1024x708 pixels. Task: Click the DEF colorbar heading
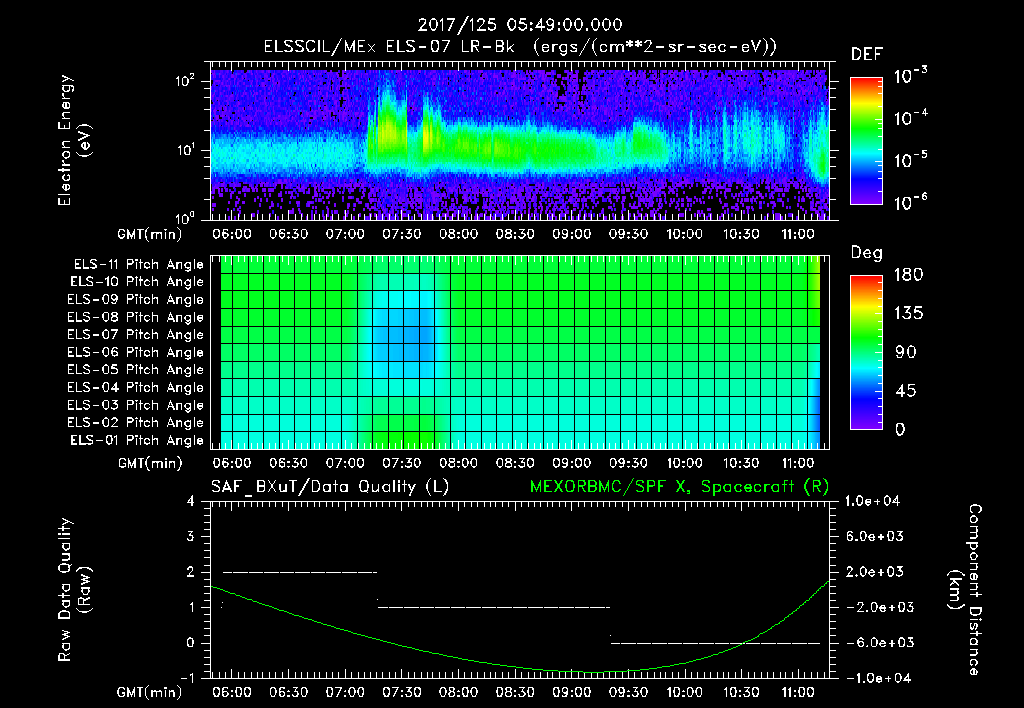point(867,54)
